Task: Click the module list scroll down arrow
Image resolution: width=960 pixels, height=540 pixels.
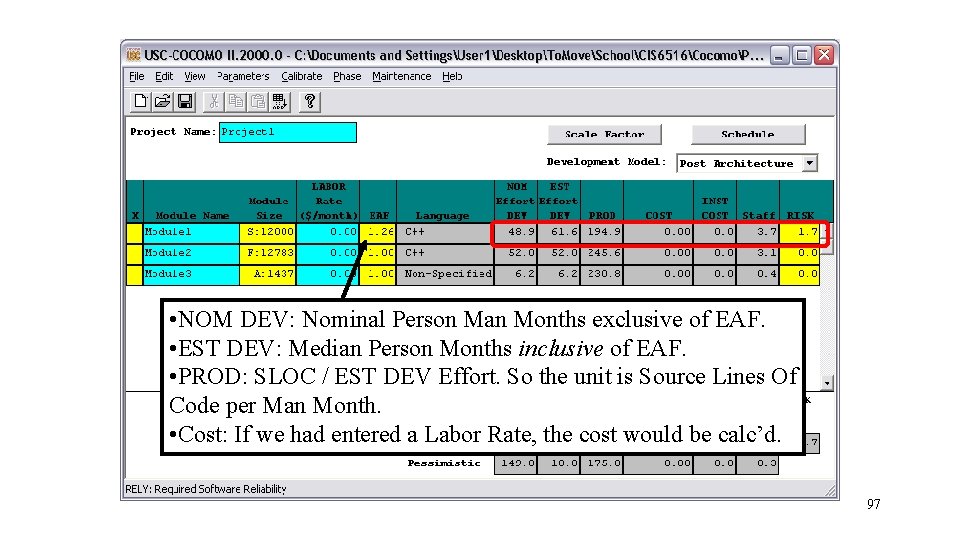Action: pyautogui.click(x=827, y=383)
